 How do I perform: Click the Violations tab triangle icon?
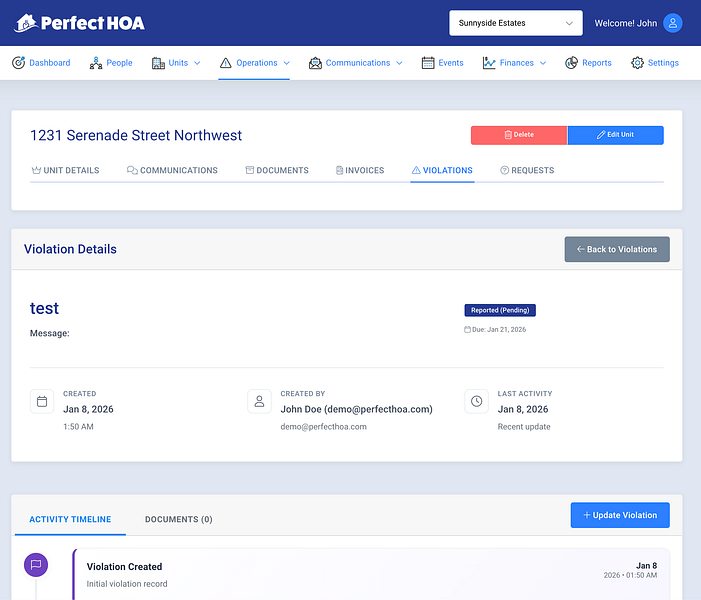(416, 170)
